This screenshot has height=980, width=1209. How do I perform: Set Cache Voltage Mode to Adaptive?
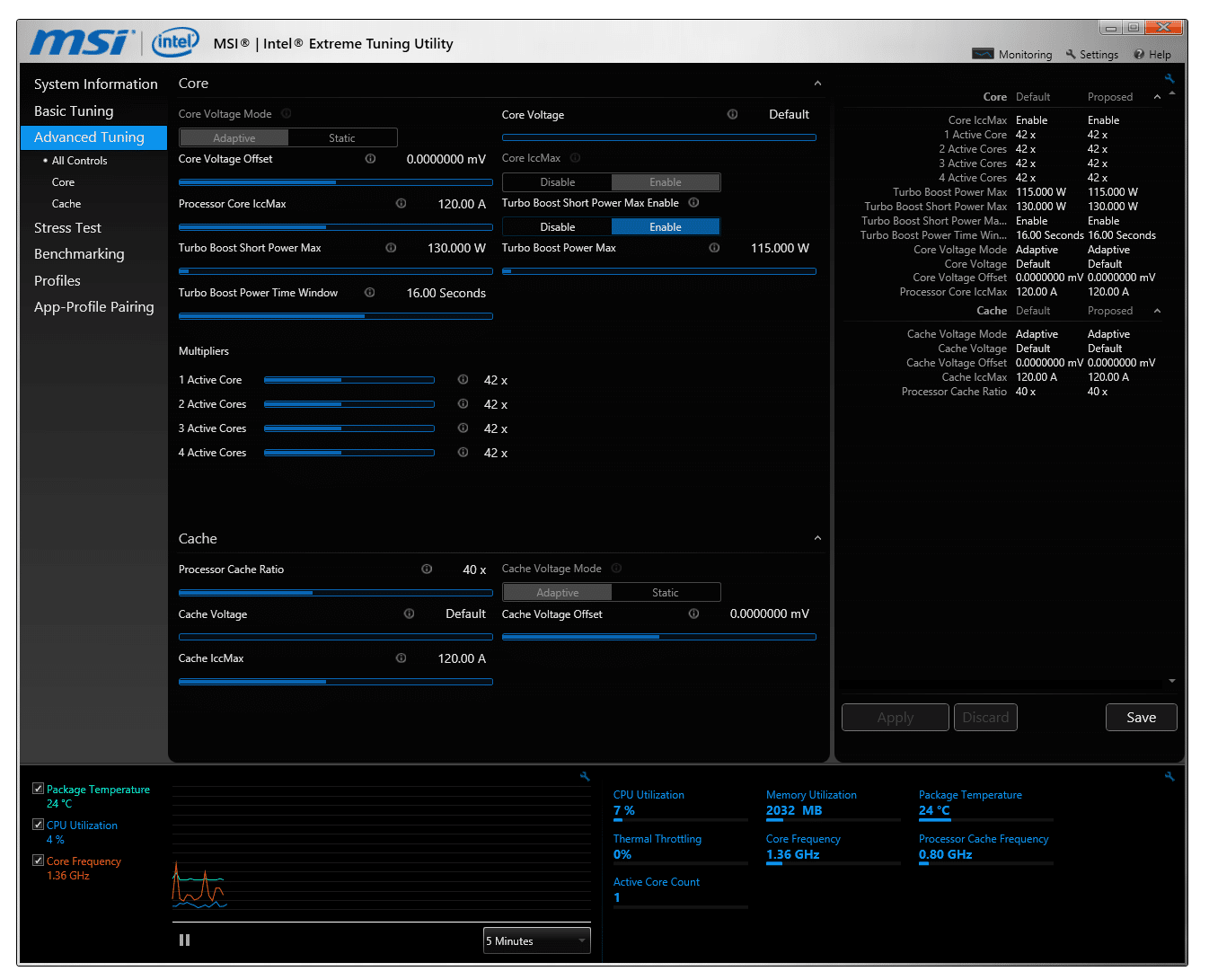(558, 593)
